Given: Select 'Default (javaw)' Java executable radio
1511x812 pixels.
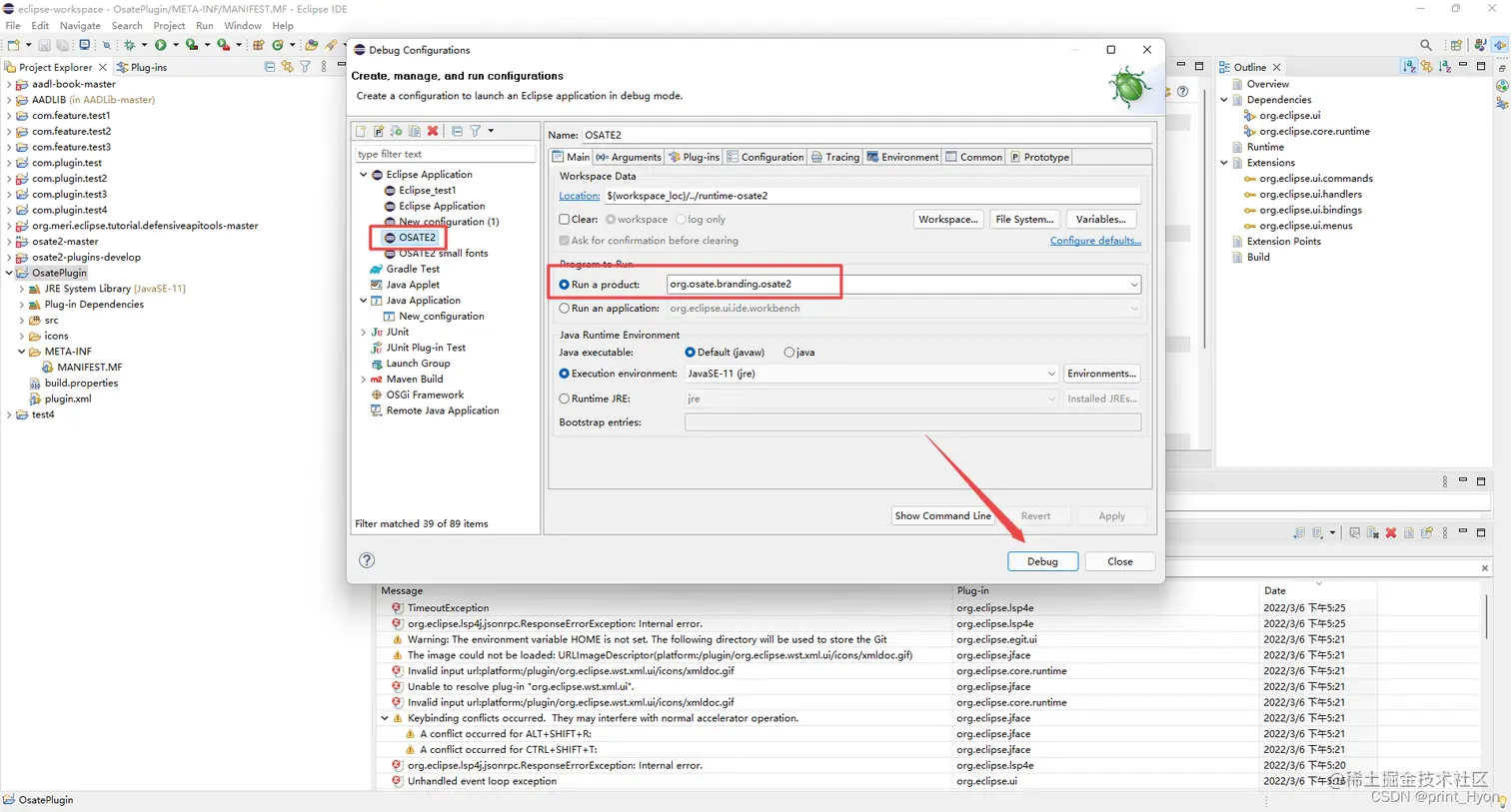Looking at the screenshot, I should point(690,353).
